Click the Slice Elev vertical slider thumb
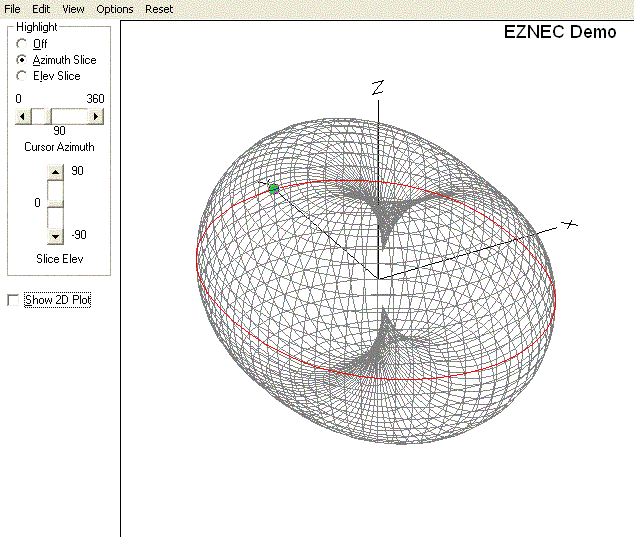634x537 pixels. click(56, 203)
